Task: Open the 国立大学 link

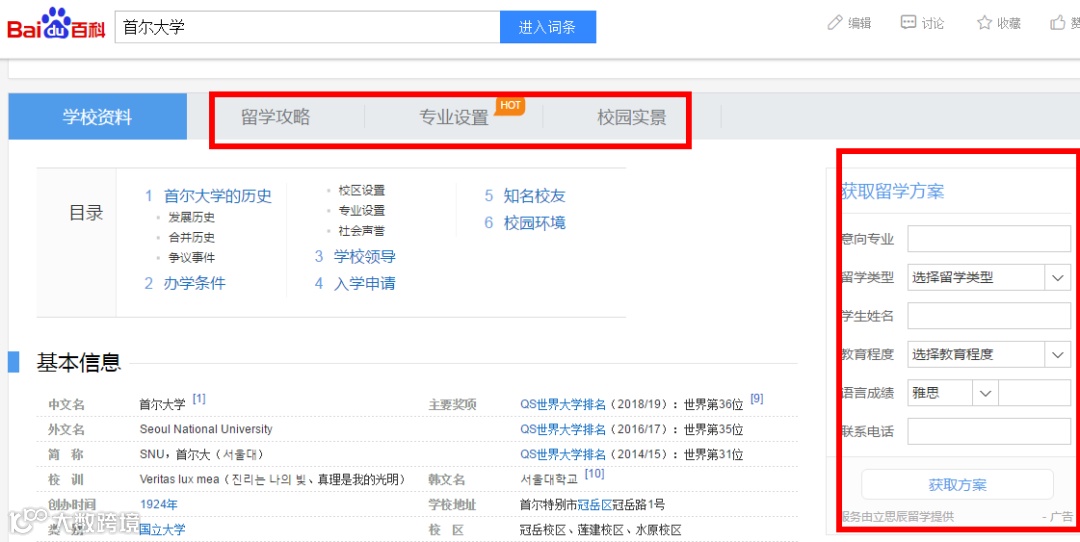Action: click(x=162, y=530)
